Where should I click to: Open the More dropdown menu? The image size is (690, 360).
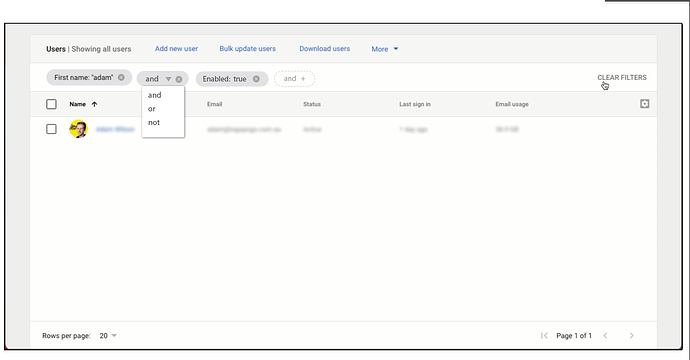[x=385, y=49]
